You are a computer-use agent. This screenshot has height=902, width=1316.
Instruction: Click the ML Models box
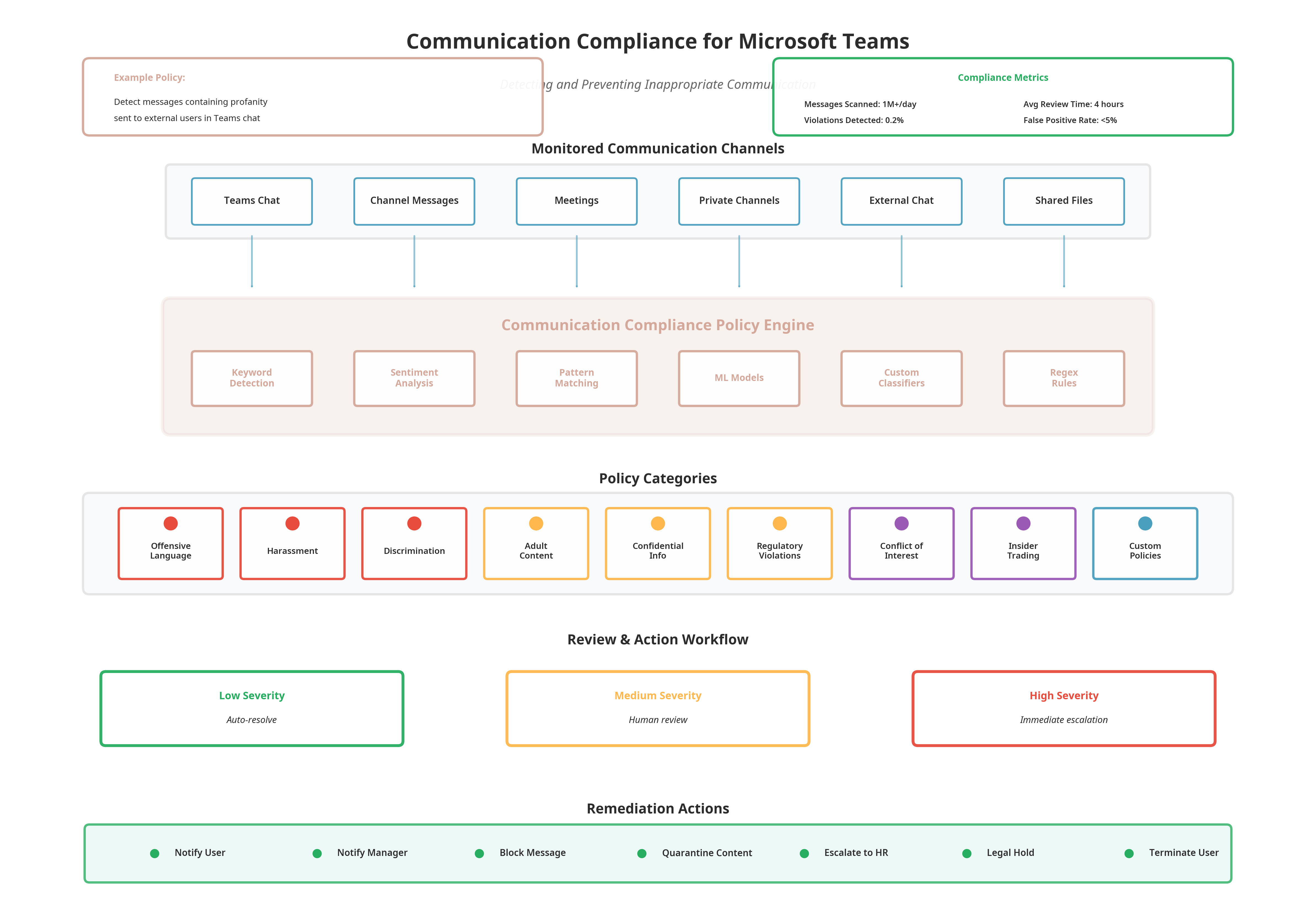tap(739, 378)
